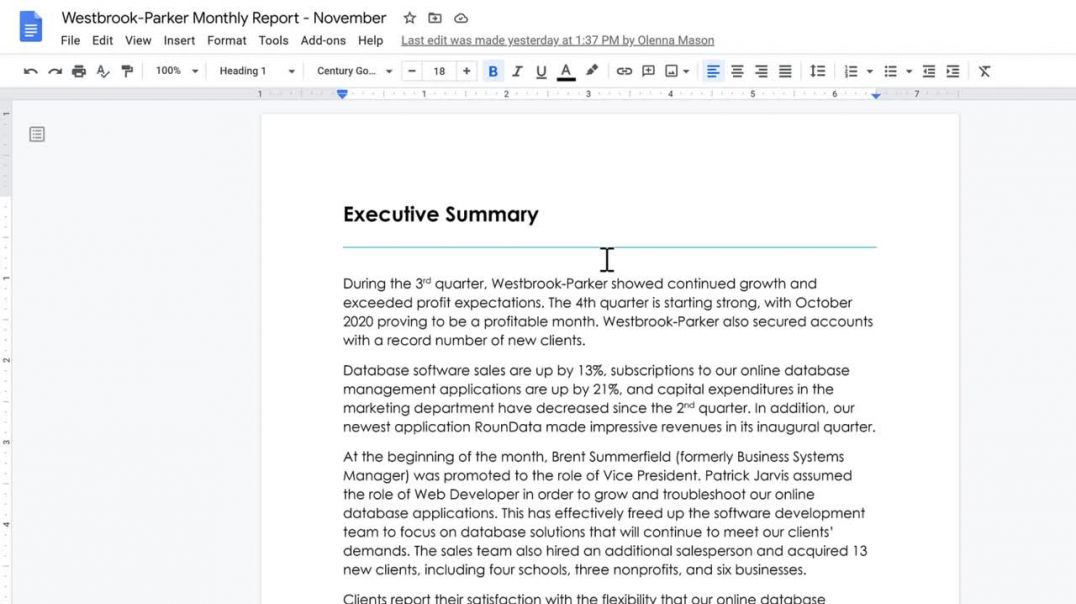
Task: Open the Google Docs home icon
Action: pyautogui.click(x=30, y=27)
